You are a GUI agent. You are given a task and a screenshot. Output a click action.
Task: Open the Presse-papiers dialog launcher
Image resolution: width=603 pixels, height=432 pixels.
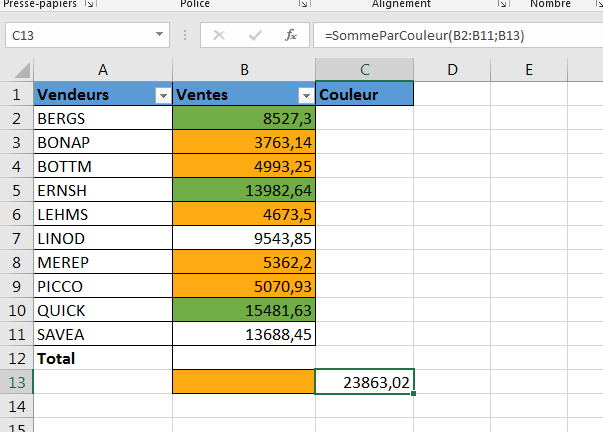pos(89,5)
